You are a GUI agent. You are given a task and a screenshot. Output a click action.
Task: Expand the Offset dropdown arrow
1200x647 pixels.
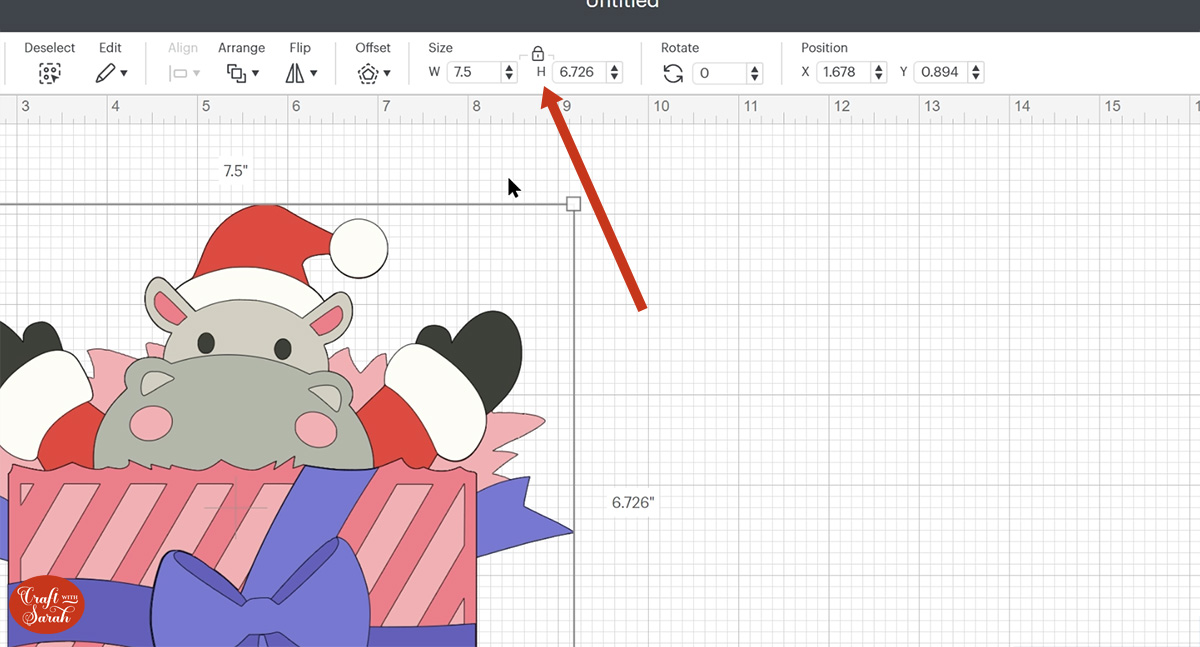click(387, 73)
